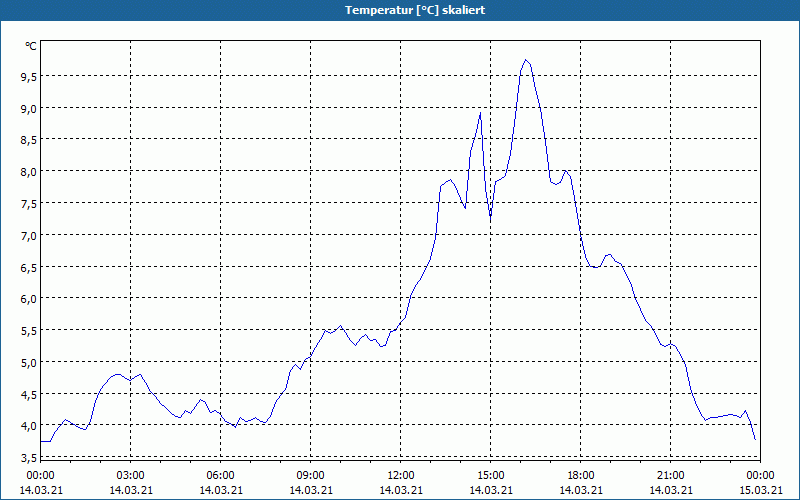
Task: Click the 3,5 label at y-axis bottom
Action: click(x=30, y=457)
